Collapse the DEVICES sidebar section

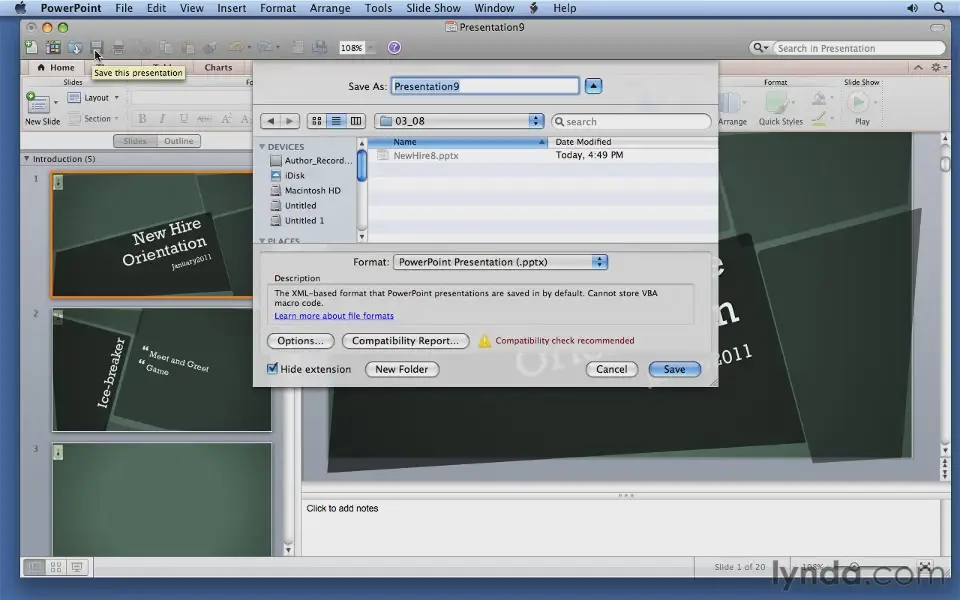click(262, 147)
